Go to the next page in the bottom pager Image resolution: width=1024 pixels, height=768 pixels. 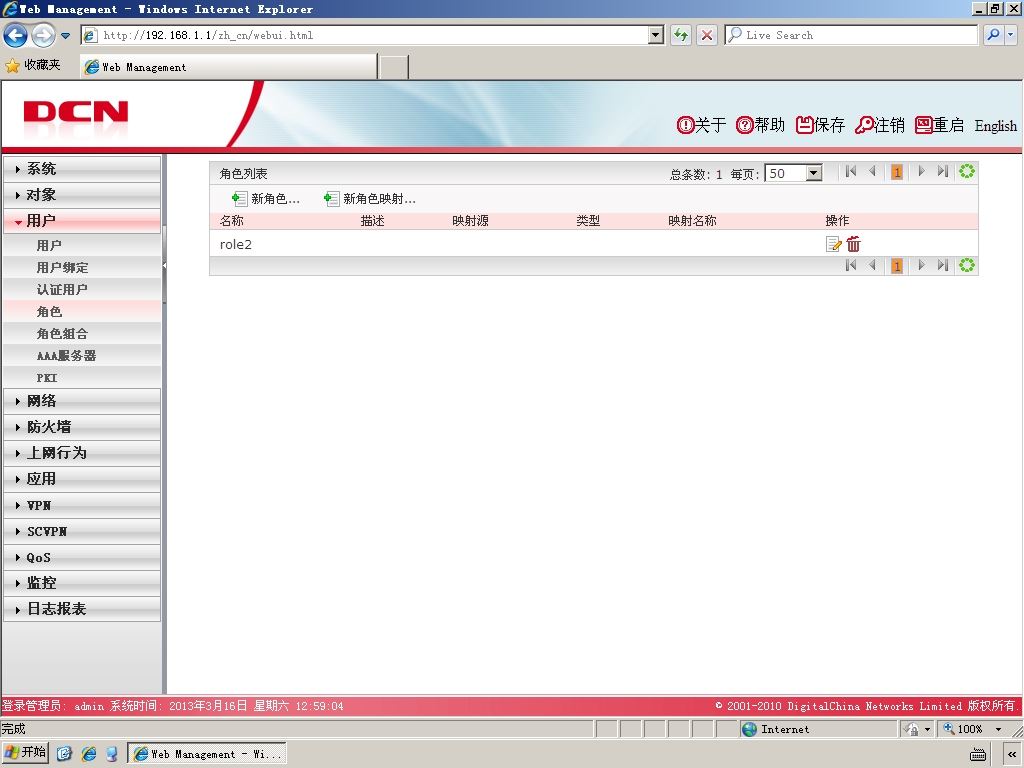921,265
